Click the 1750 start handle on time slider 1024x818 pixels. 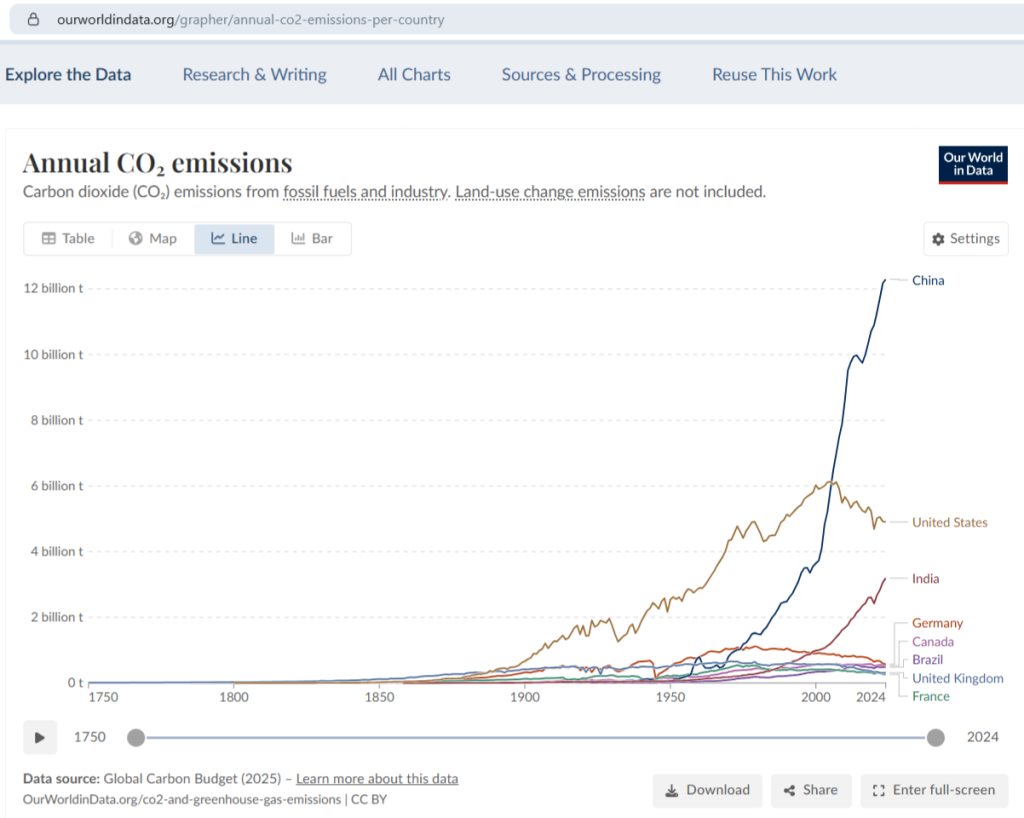tap(136, 738)
